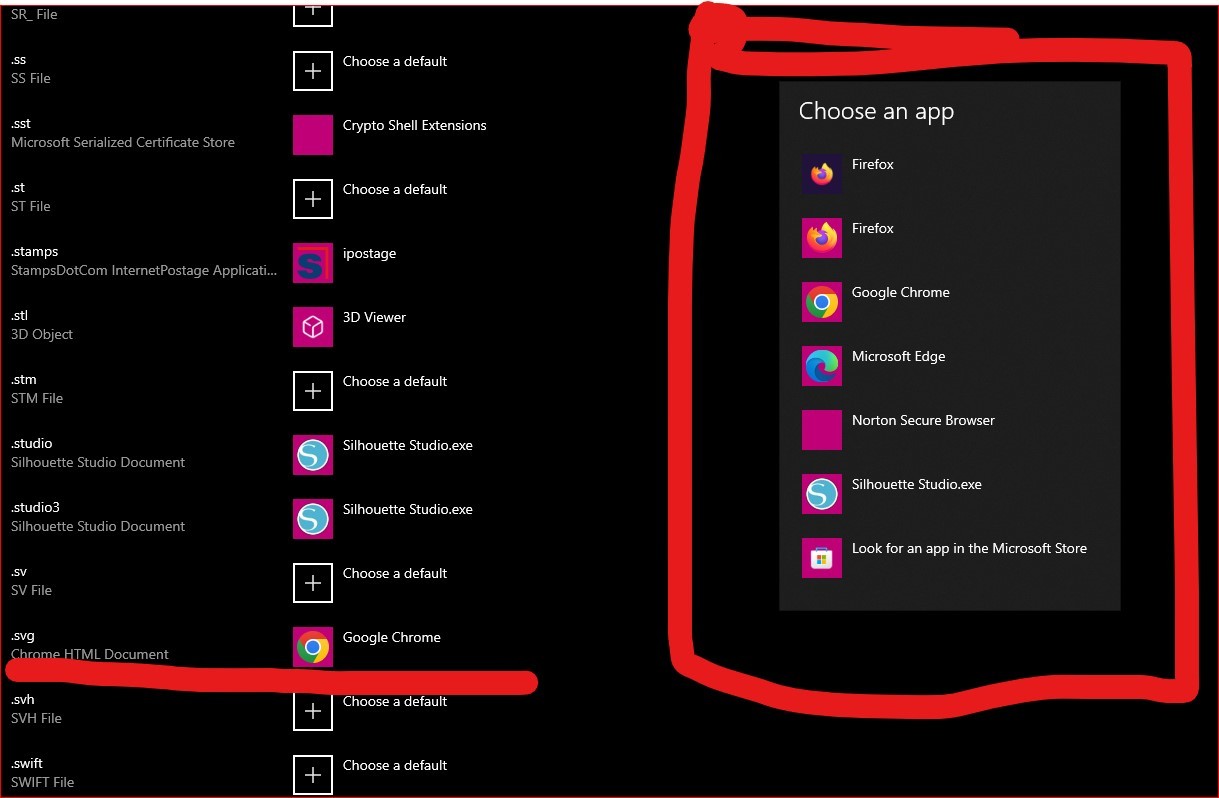
Task: Click the Google Chrome icon beside .svg
Action: pyautogui.click(x=312, y=647)
